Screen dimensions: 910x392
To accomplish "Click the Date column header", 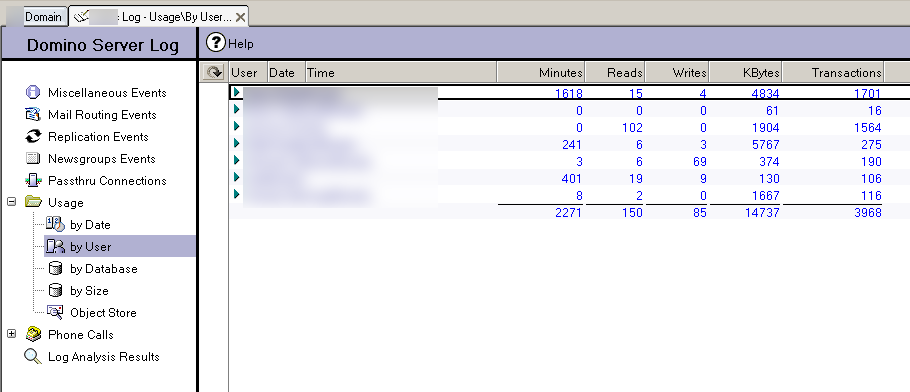I will [x=286, y=73].
